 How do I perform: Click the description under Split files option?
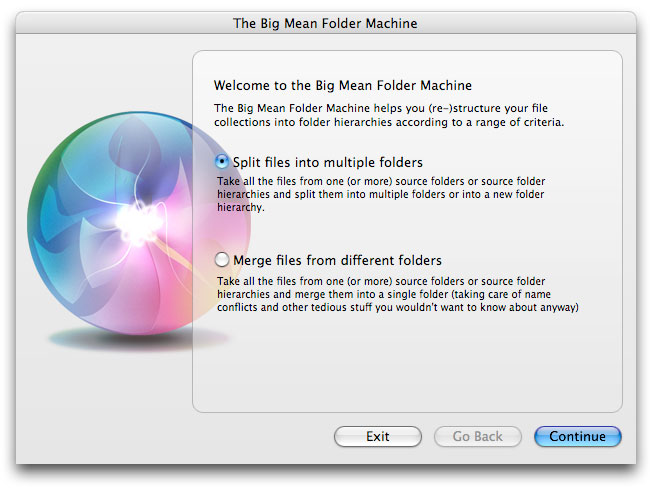pos(395,195)
